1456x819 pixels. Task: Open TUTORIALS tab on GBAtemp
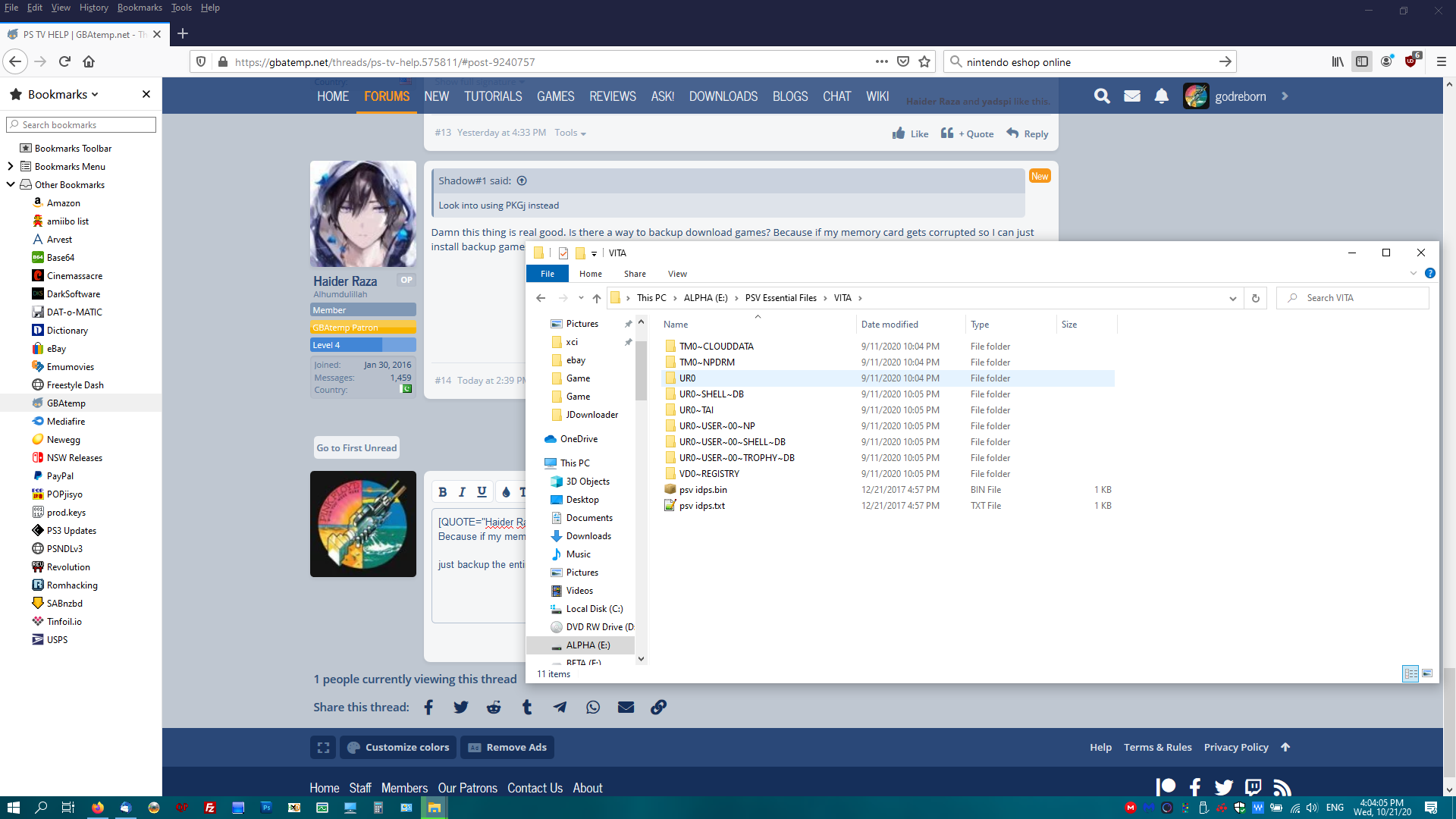tap(493, 96)
